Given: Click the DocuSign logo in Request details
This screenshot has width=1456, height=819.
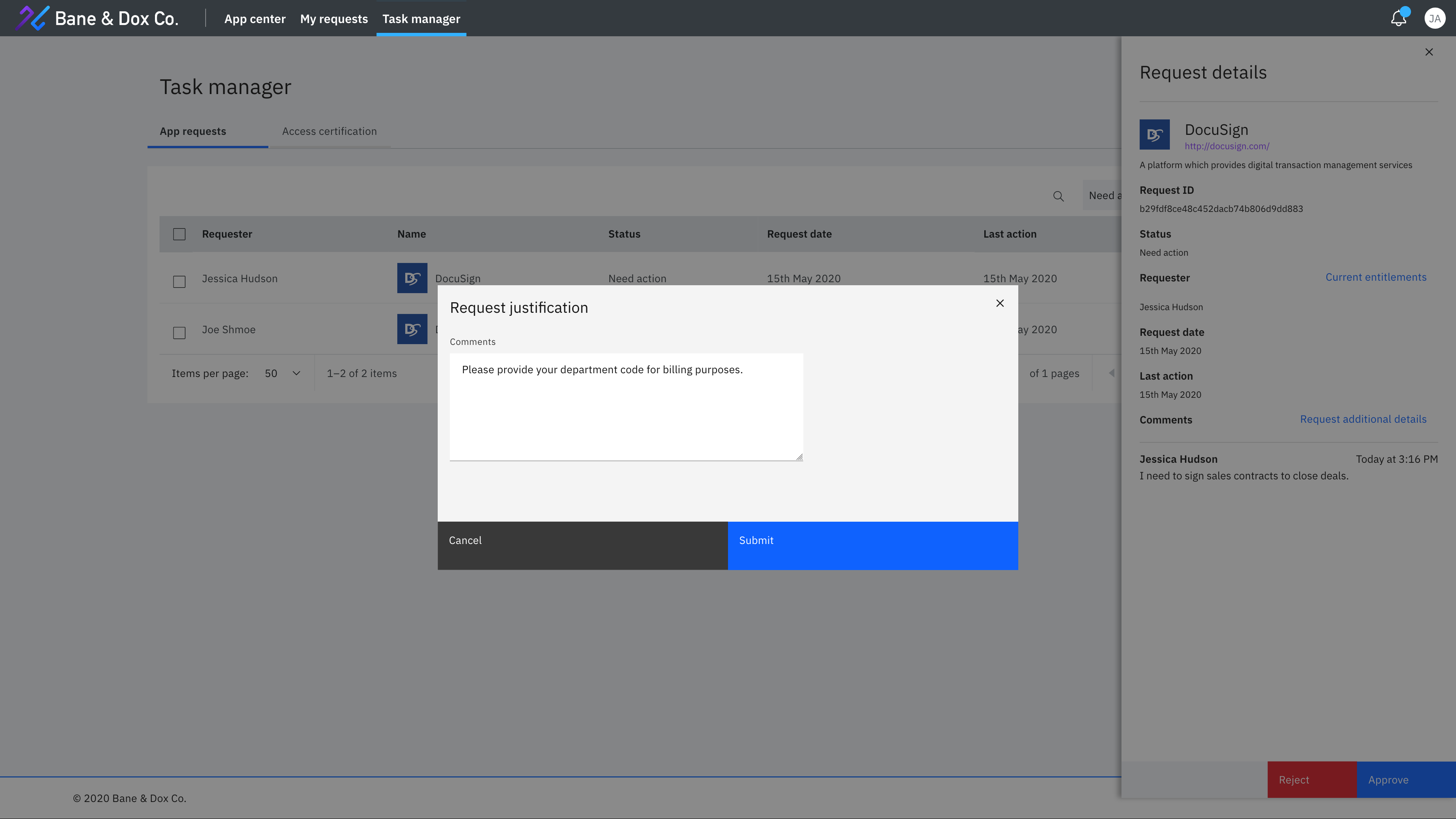Looking at the screenshot, I should click(1154, 134).
